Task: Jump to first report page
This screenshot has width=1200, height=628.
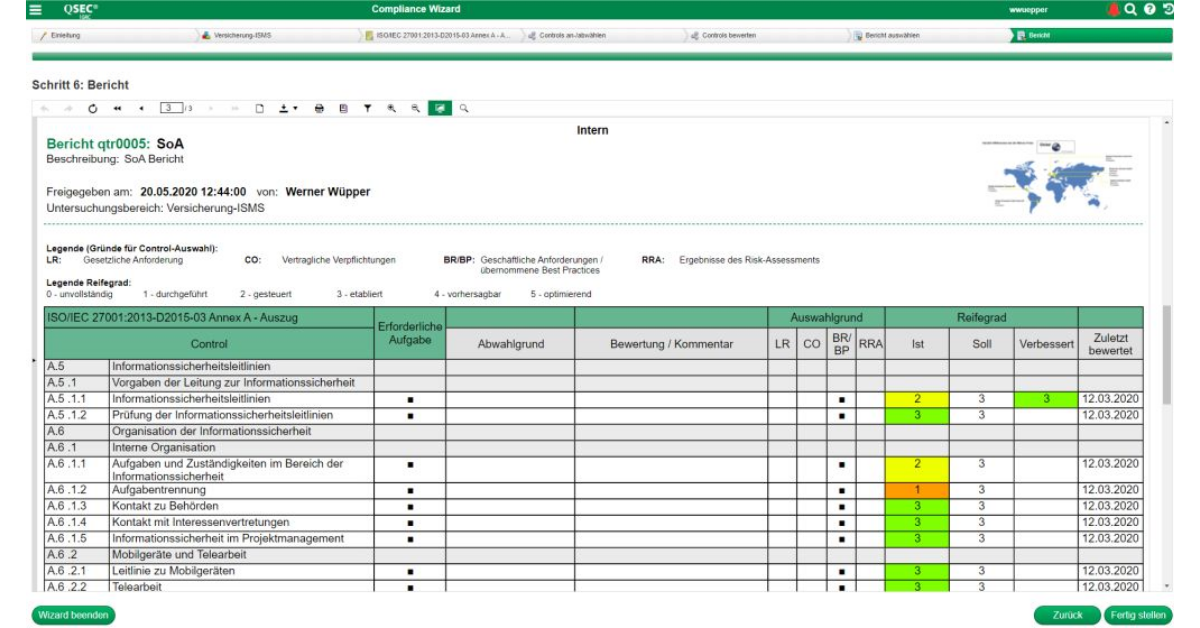Action: click(x=118, y=107)
